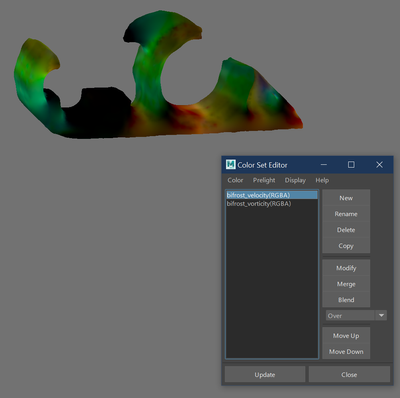Click the Maya logo icon in title bar
This screenshot has width=400, height=398.
(x=230, y=165)
